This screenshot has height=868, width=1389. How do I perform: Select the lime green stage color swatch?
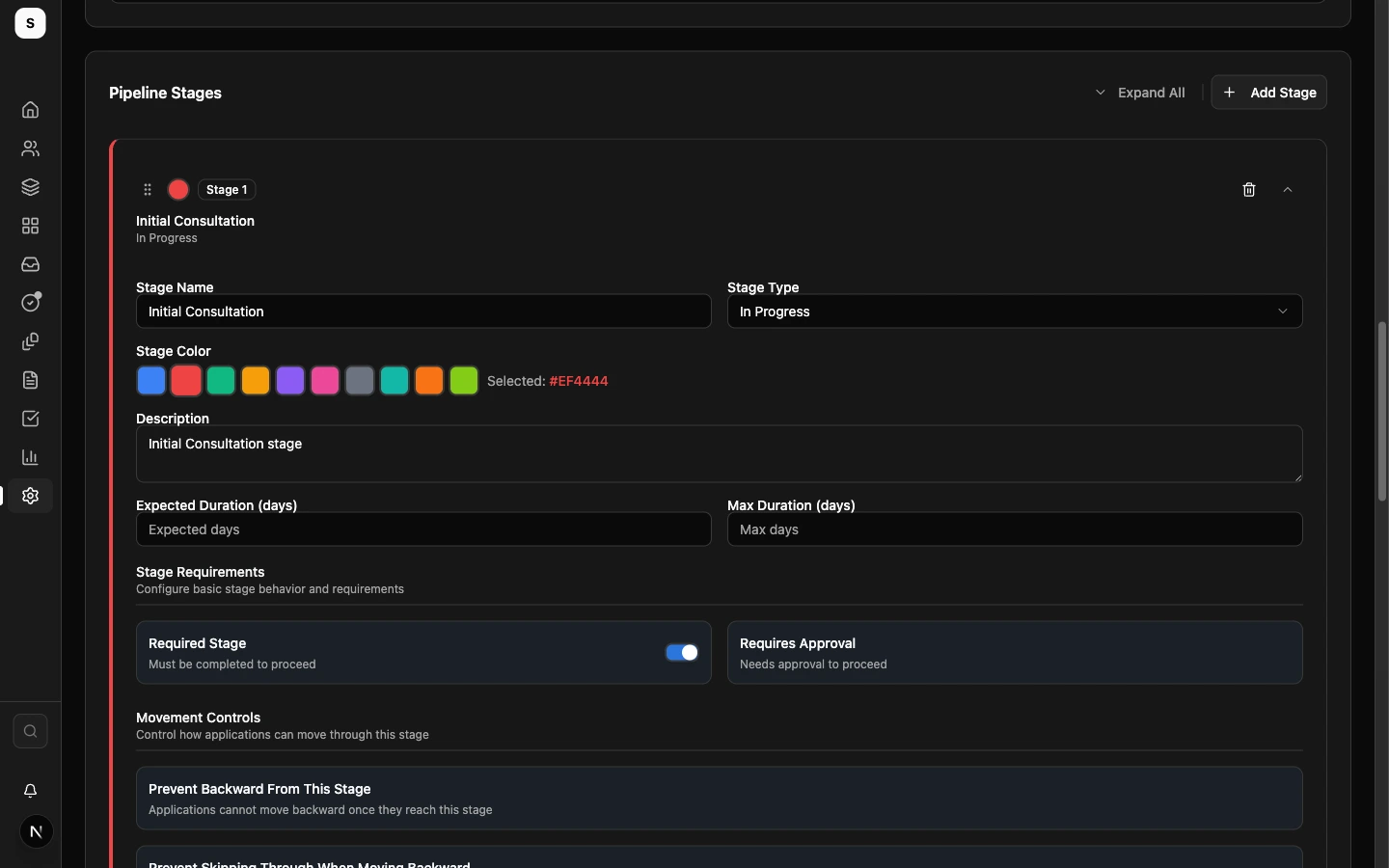(464, 381)
